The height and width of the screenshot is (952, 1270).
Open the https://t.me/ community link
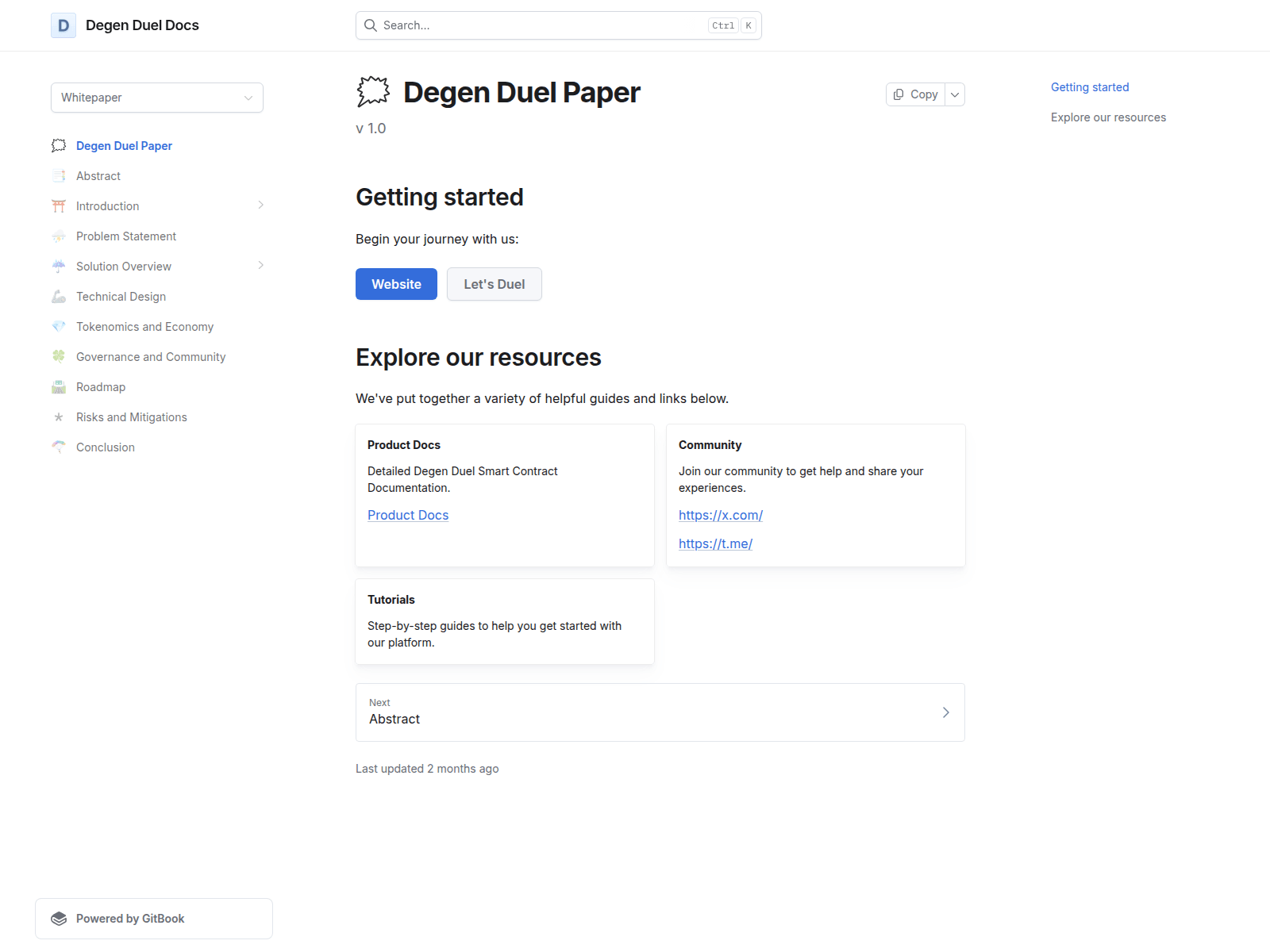[715, 544]
